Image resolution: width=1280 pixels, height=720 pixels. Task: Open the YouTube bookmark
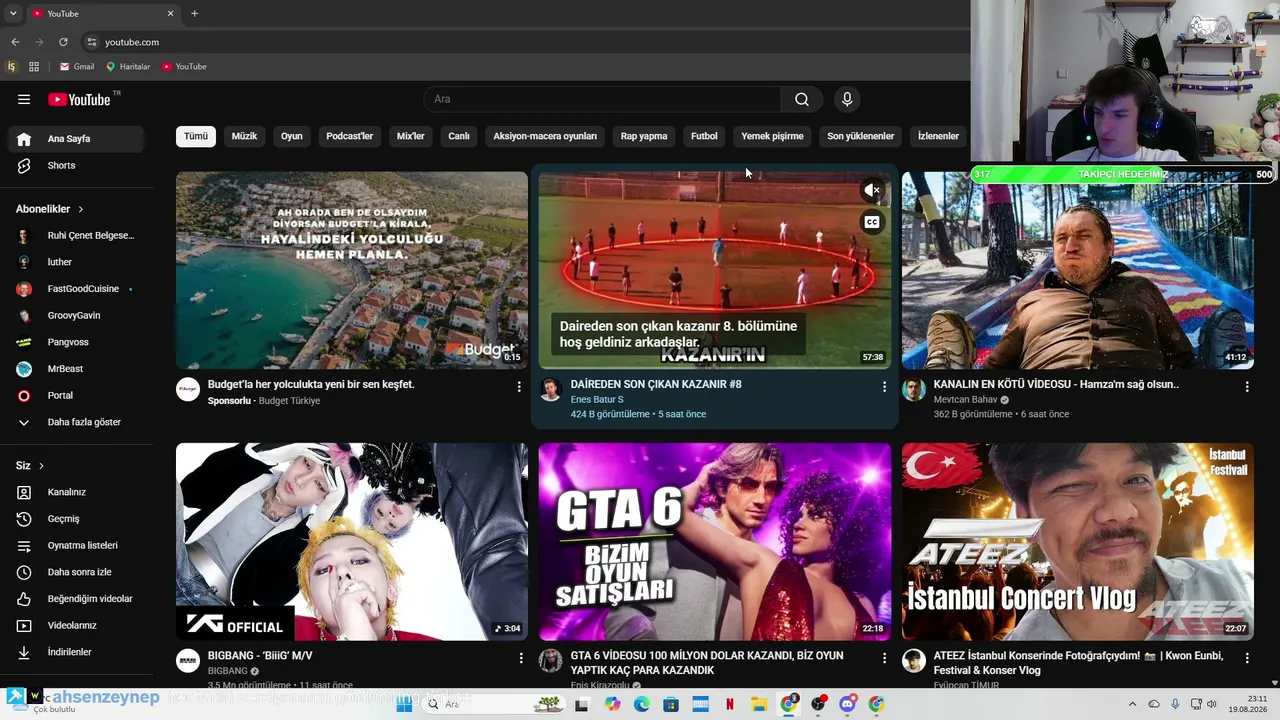[184, 67]
